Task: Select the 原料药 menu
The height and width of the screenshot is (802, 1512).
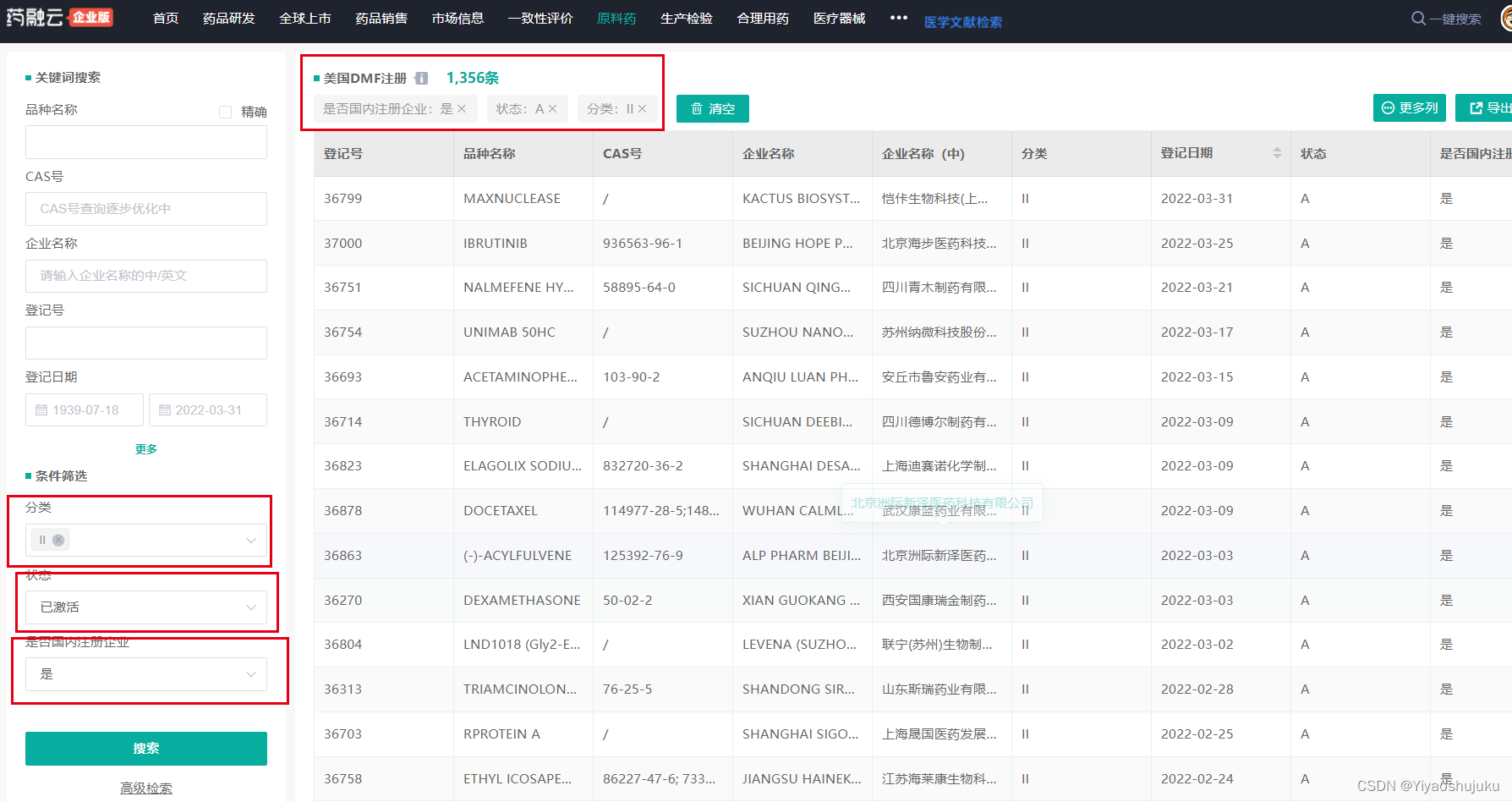Action: click(616, 18)
